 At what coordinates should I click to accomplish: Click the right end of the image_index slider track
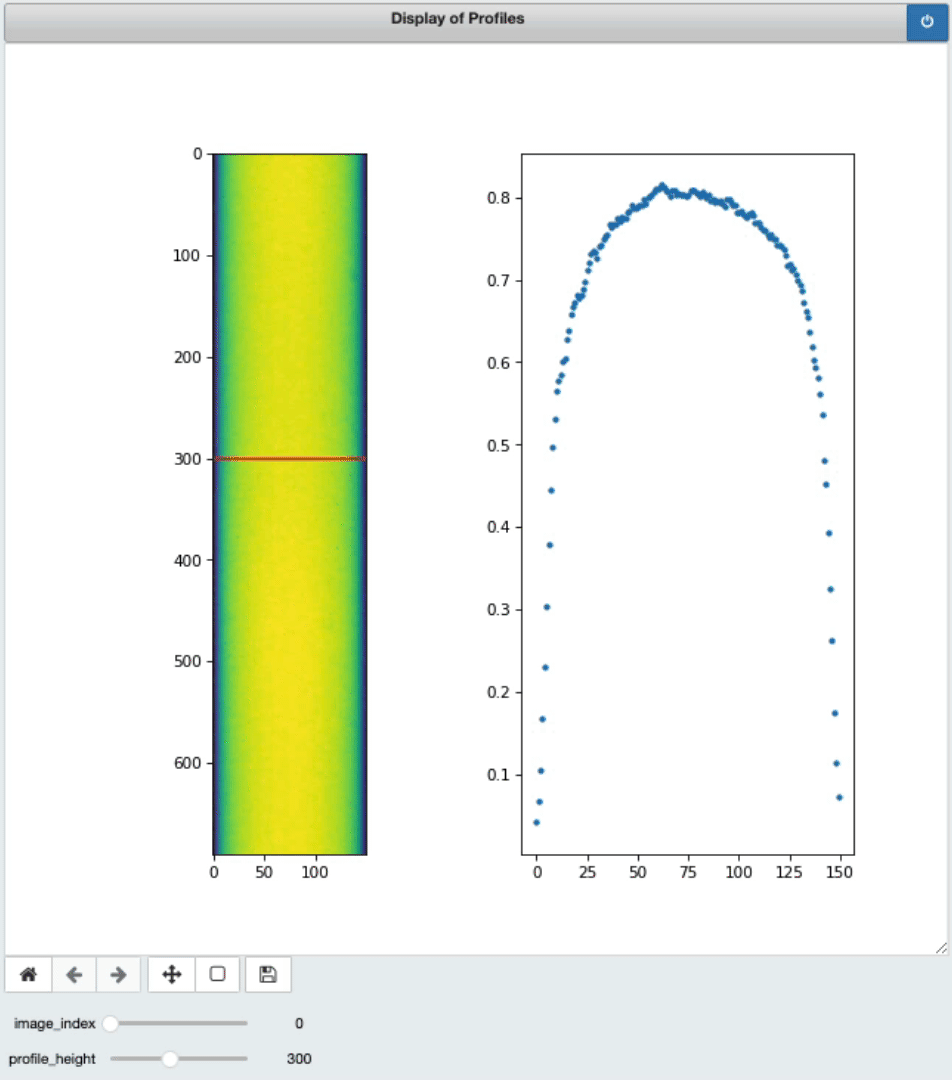tap(244, 1023)
